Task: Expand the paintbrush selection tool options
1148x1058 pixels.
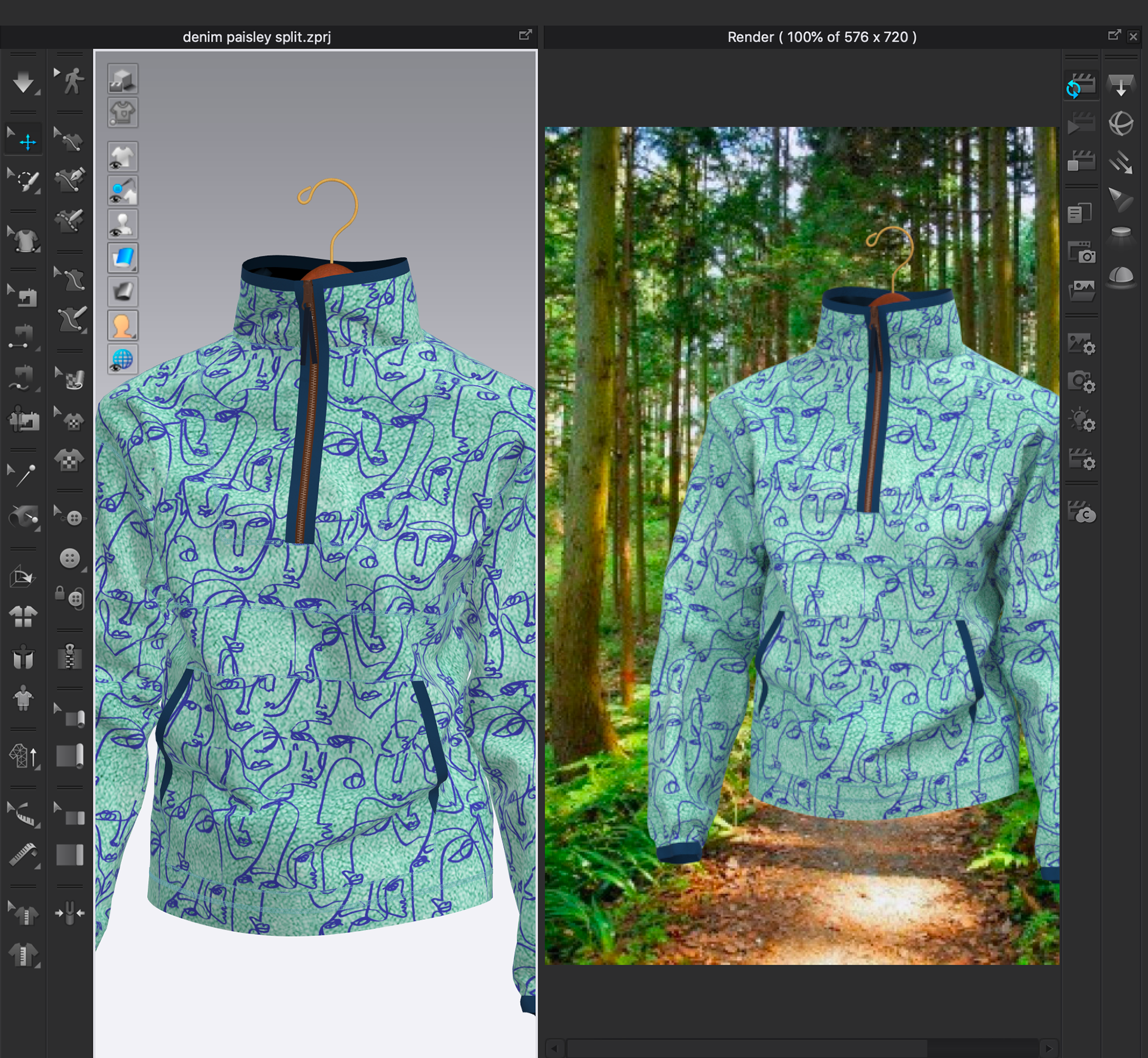Action: click(x=37, y=191)
